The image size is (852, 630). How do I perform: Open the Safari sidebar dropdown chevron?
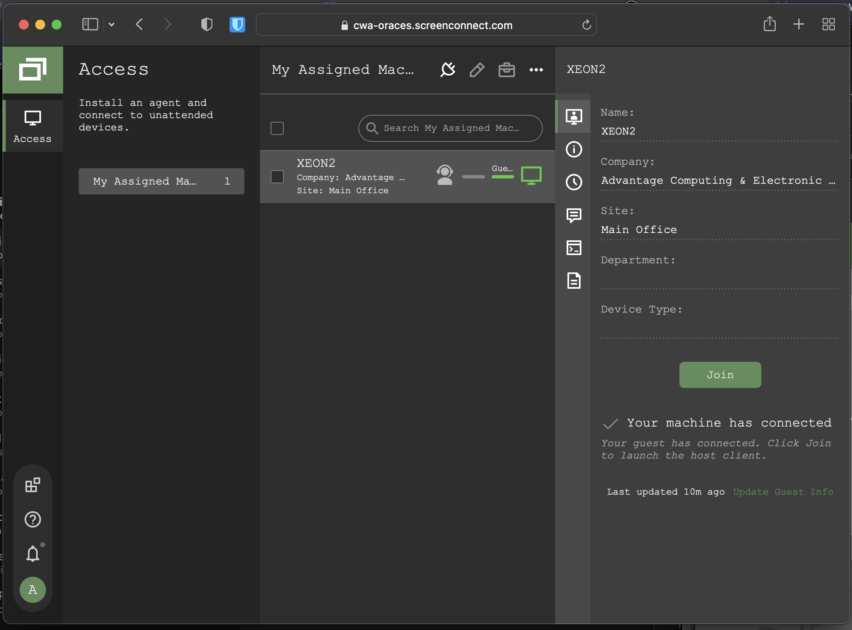pyautogui.click(x=111, y=24)
